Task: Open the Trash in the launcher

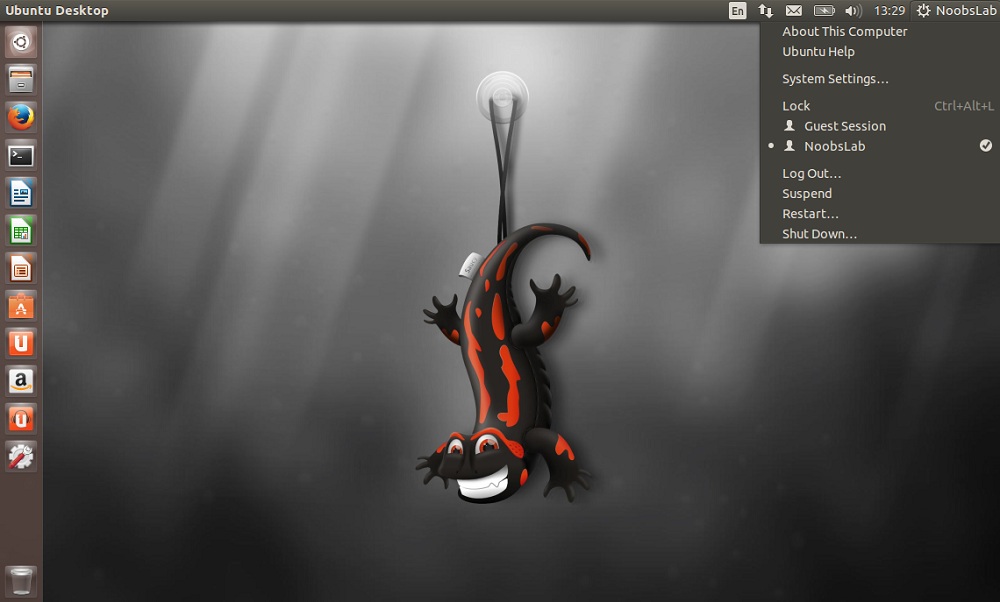Action: click(21, 581)
